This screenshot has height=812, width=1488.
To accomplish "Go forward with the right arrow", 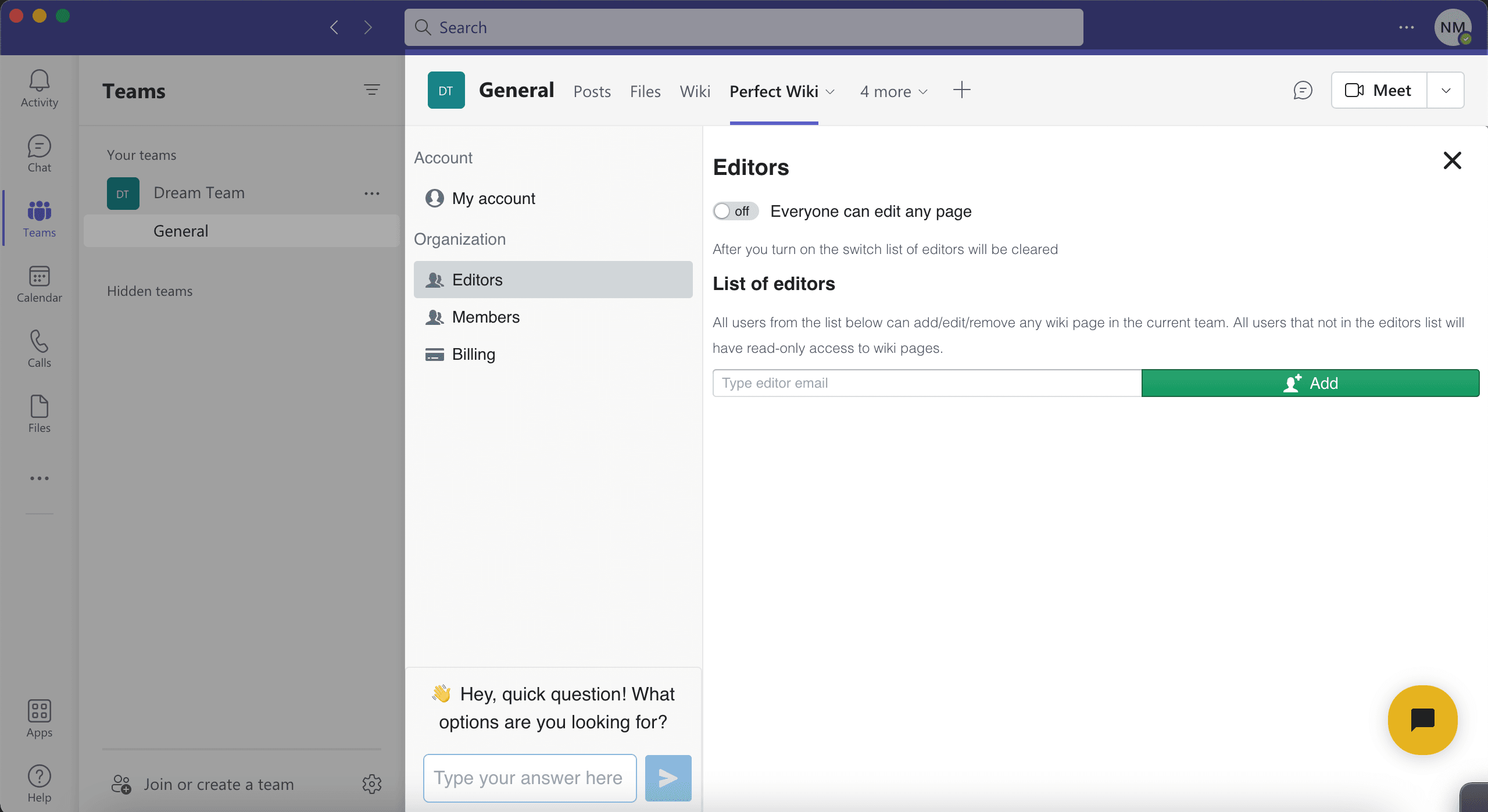I will coord(368,27).
